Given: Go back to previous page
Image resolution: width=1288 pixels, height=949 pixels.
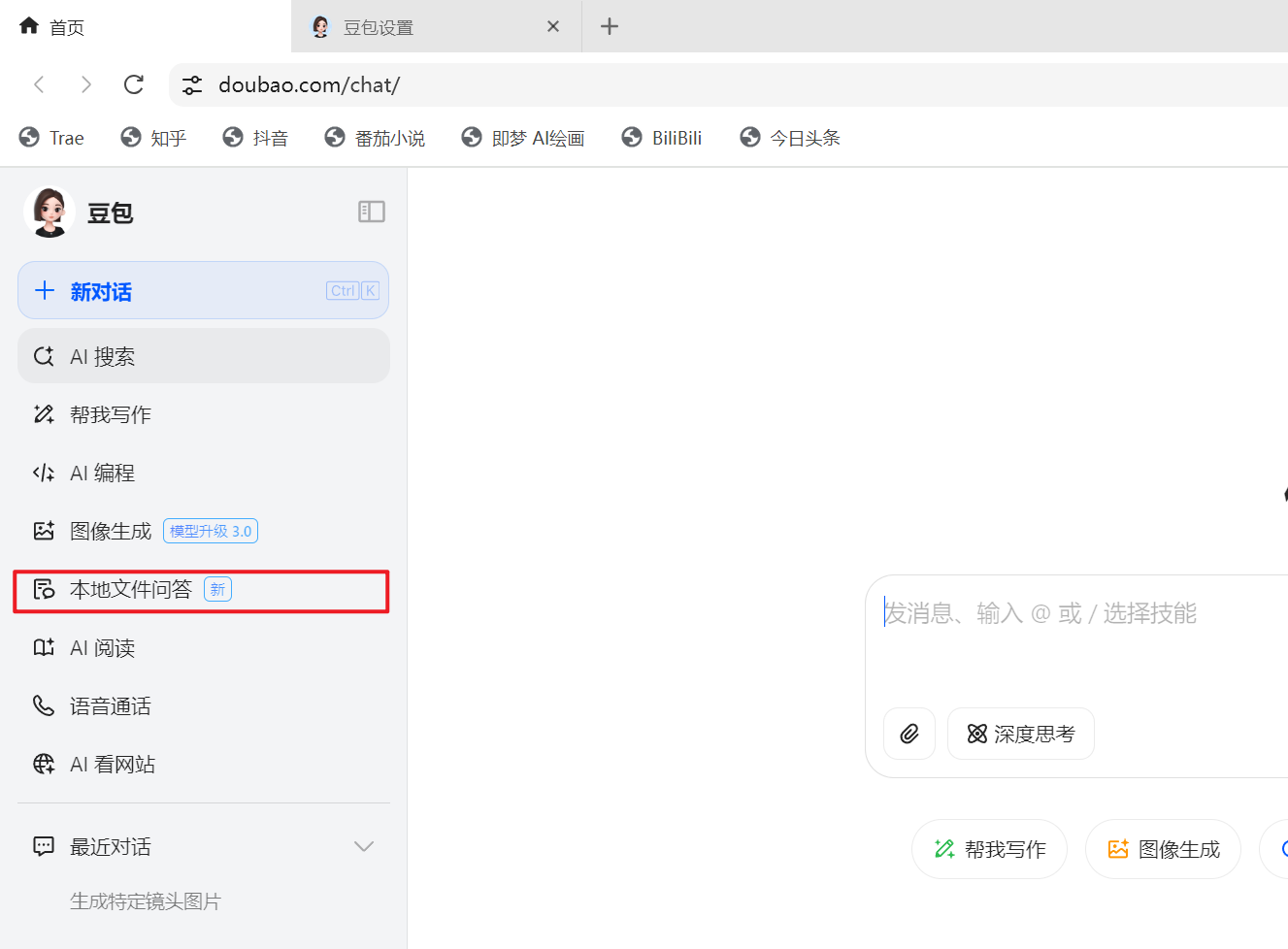Looking at the screenshot, I should 39,84.
